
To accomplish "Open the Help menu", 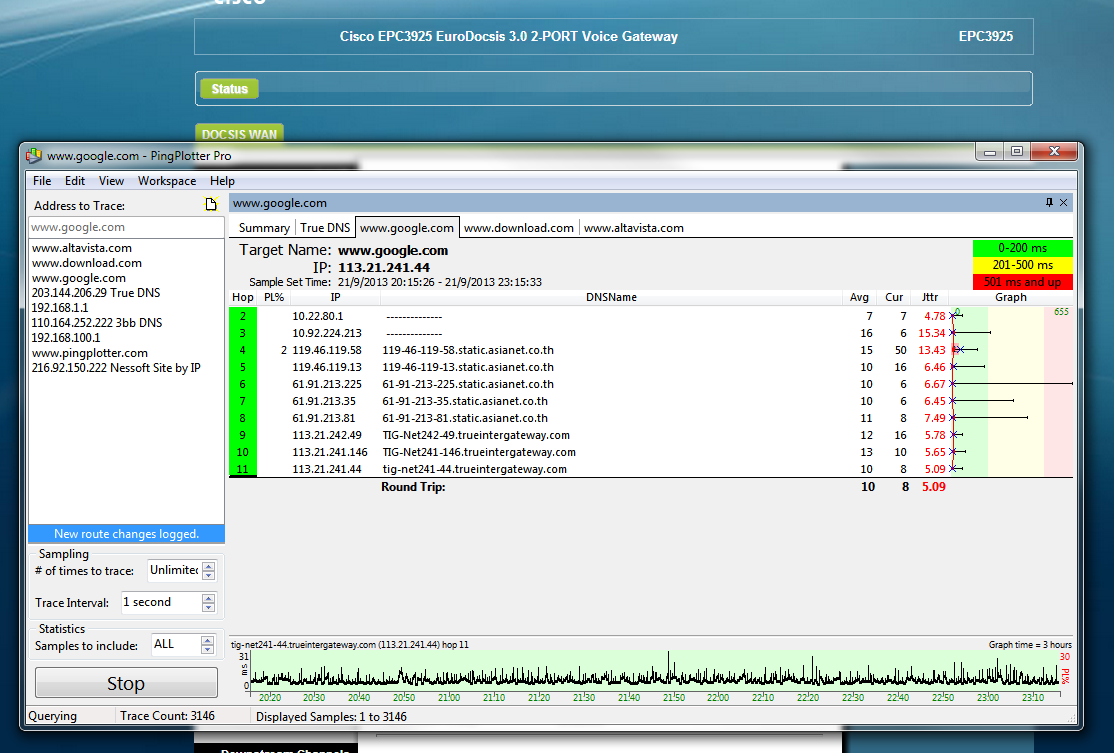I will point(222,180).
